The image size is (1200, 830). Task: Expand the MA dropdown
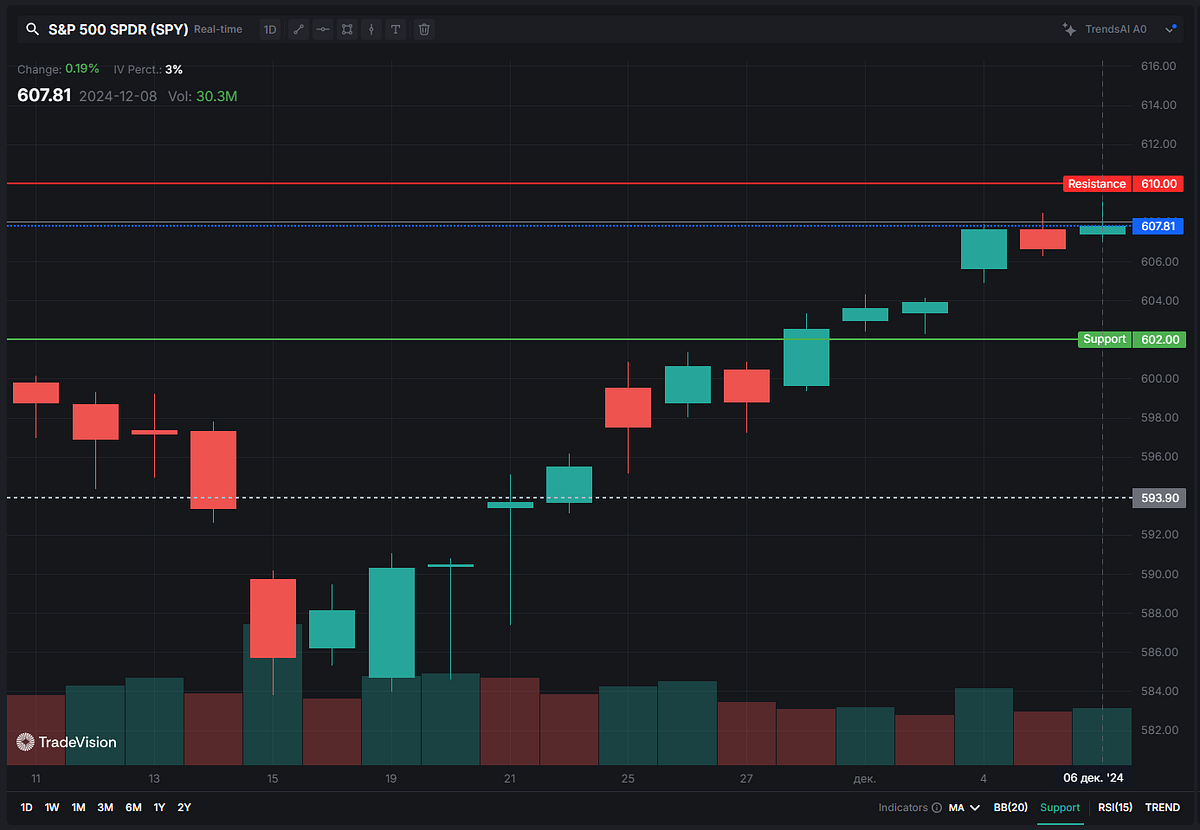(965, 807)
